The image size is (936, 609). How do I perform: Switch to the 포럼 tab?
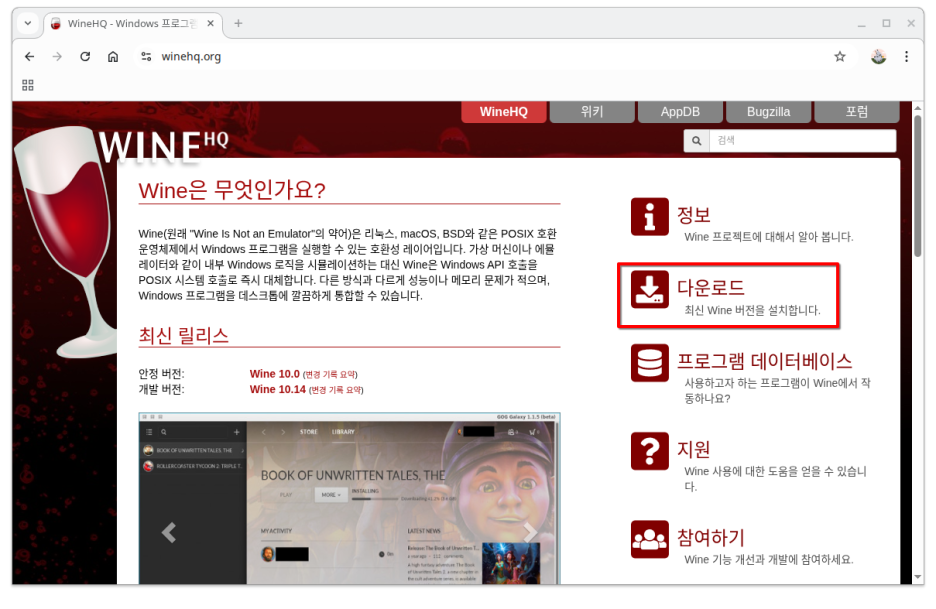[x=857, y=112]
